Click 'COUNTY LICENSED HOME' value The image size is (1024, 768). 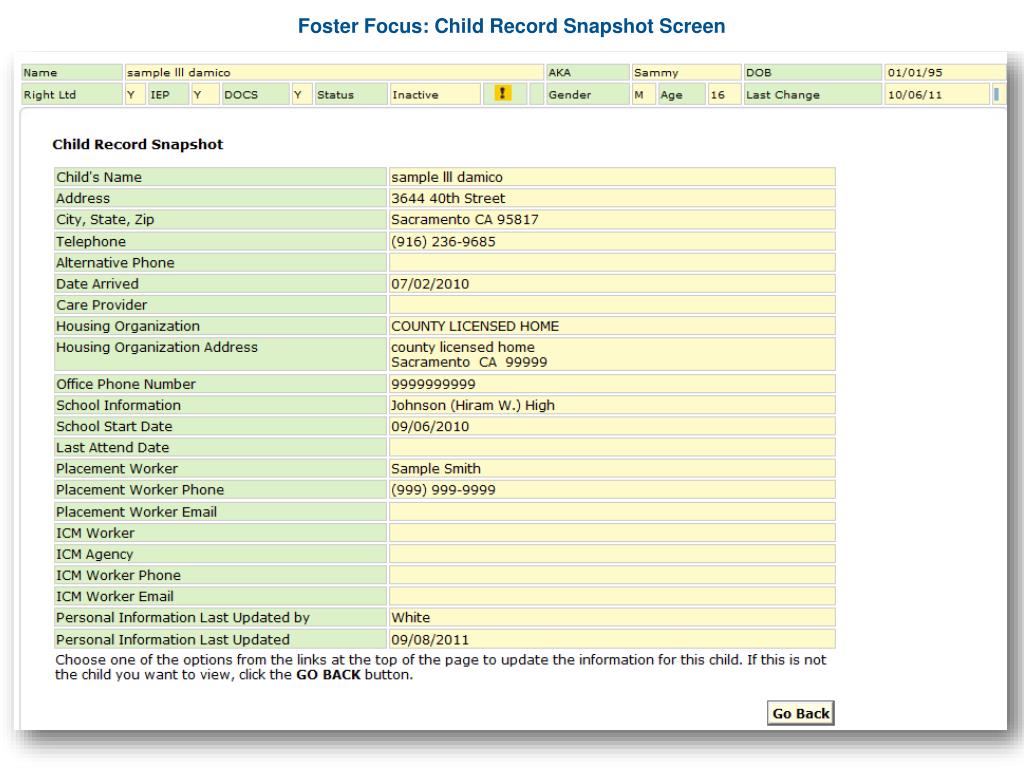[x=475, y=326]
